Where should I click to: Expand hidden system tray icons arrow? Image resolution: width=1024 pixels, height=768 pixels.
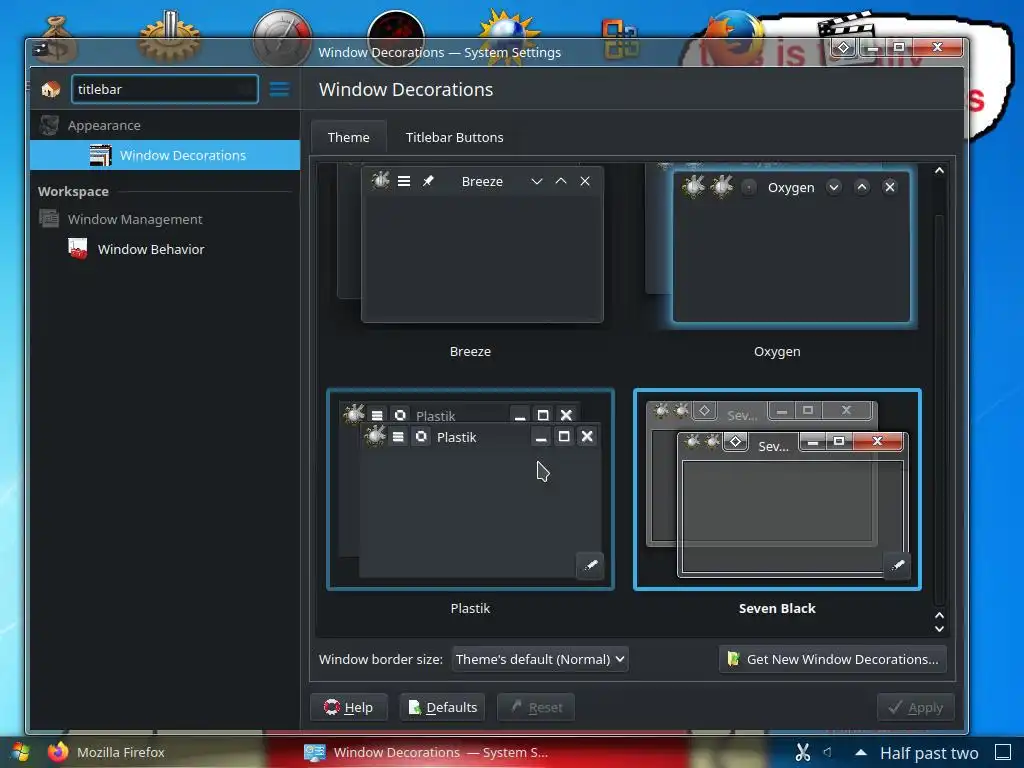(x=861, y=752)
